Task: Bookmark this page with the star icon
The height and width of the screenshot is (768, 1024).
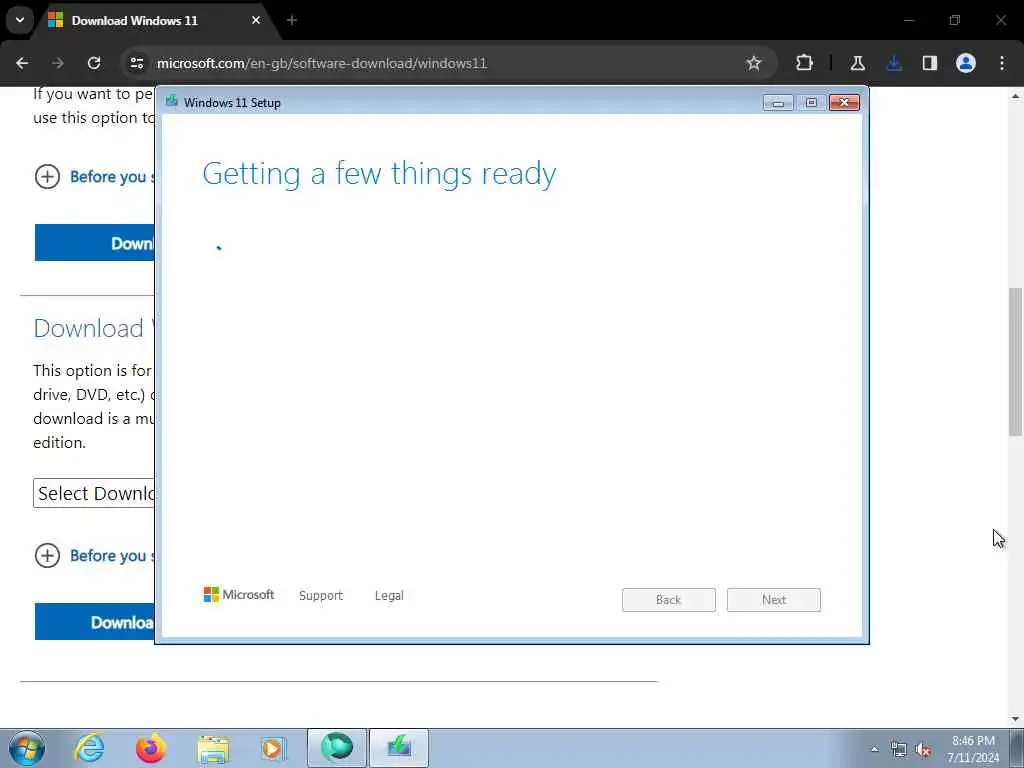Action: tap(754, 63)
